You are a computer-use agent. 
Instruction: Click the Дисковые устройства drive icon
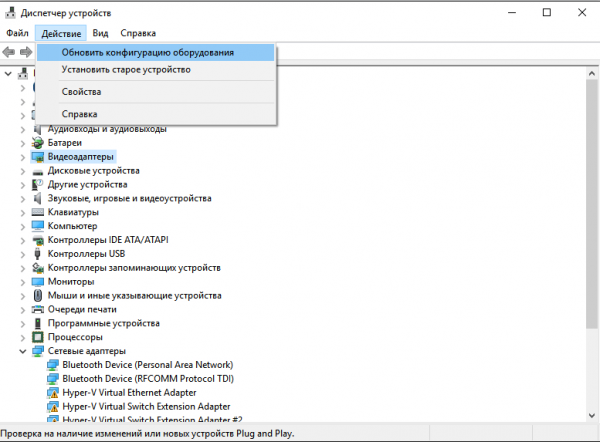coord(38,171)
